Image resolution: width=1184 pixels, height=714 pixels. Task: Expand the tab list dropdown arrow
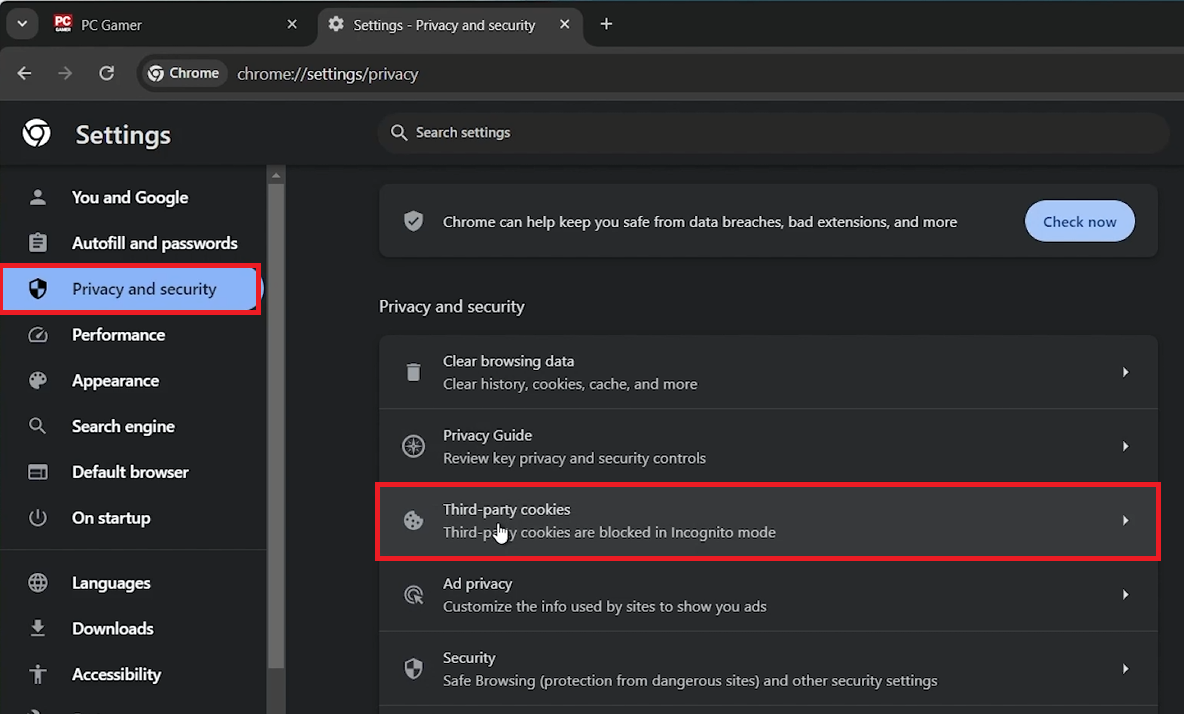[x=21, y=23]
